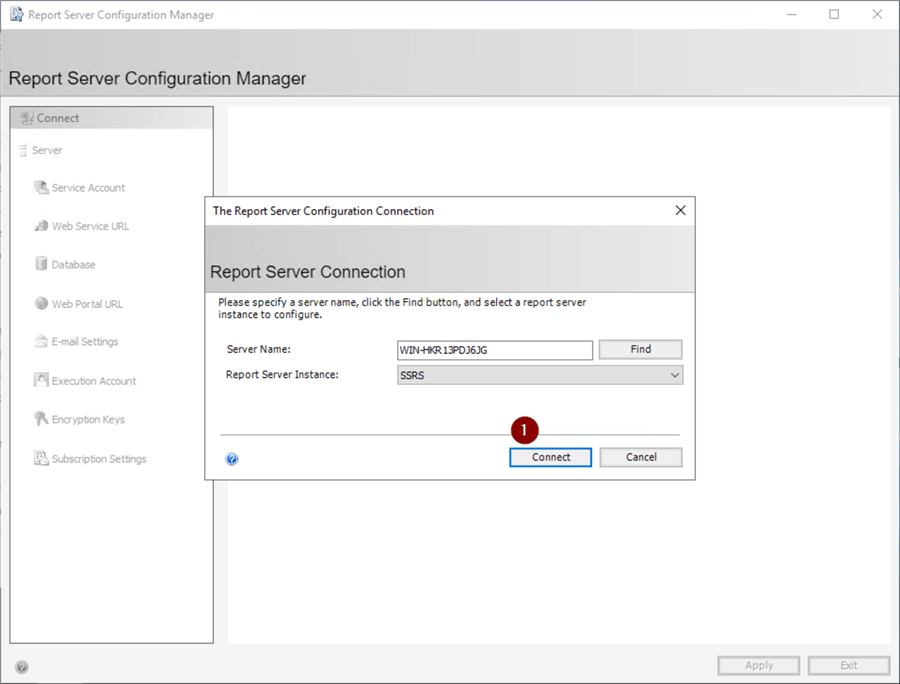Click inside the Server Name text field

coord(495,350)
